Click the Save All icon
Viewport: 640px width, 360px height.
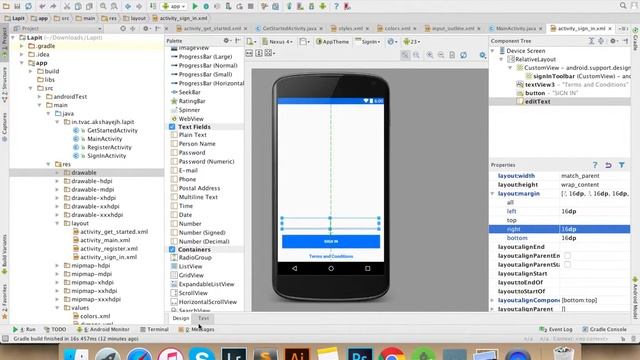pos(17,6)
